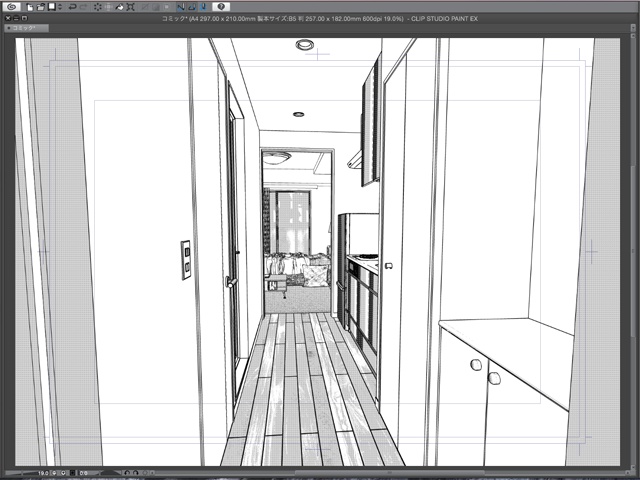Clear outside the selection
640x480 pixels.
point(109,7)
